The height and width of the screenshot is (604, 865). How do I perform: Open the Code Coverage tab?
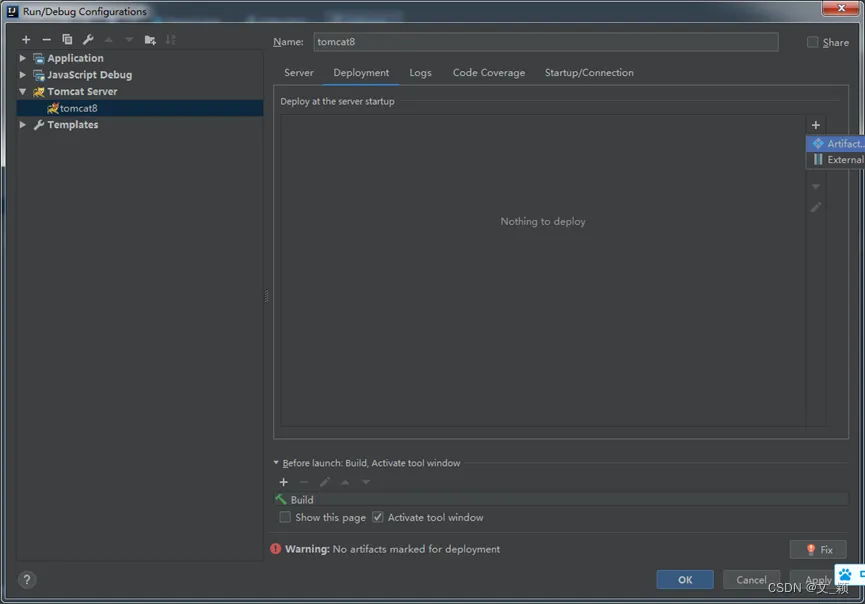[x=489, y=73]
